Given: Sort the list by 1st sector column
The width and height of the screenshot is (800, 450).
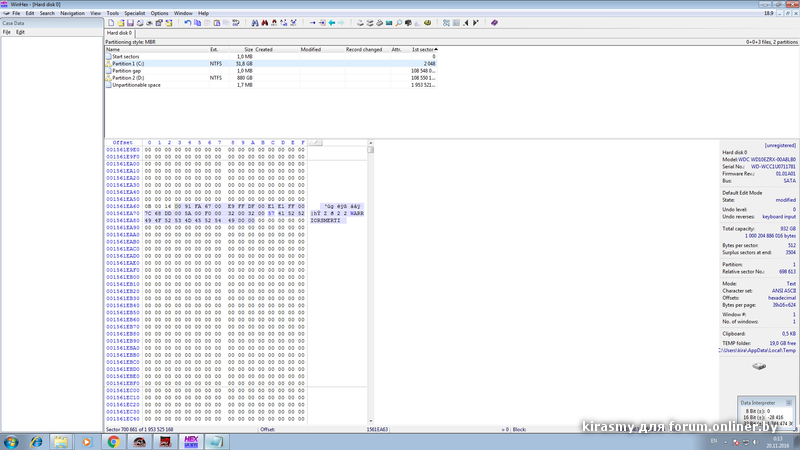Looking at the screenshot, I should pos(423,49).
